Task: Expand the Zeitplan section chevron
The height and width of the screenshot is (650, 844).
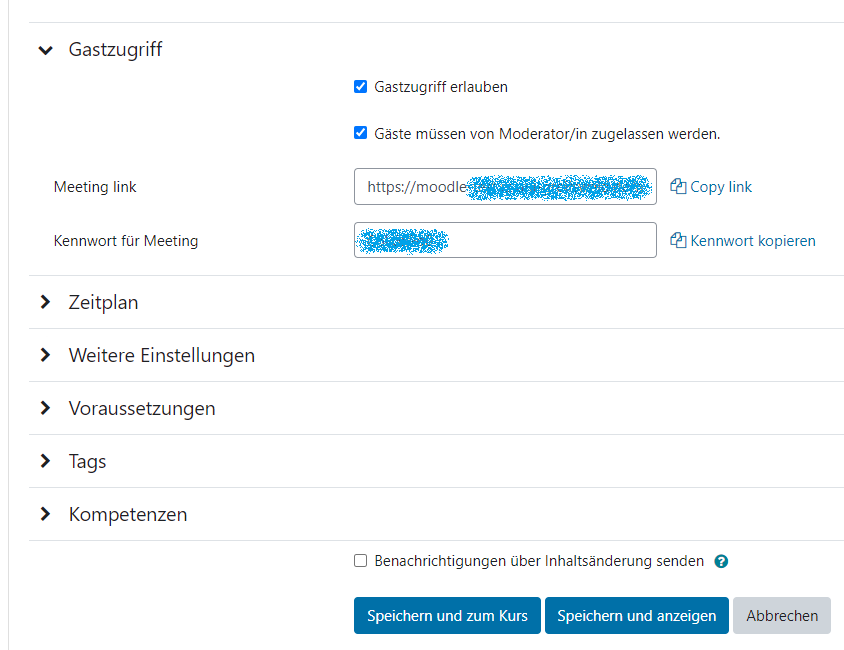Action: tap(45, 302)
